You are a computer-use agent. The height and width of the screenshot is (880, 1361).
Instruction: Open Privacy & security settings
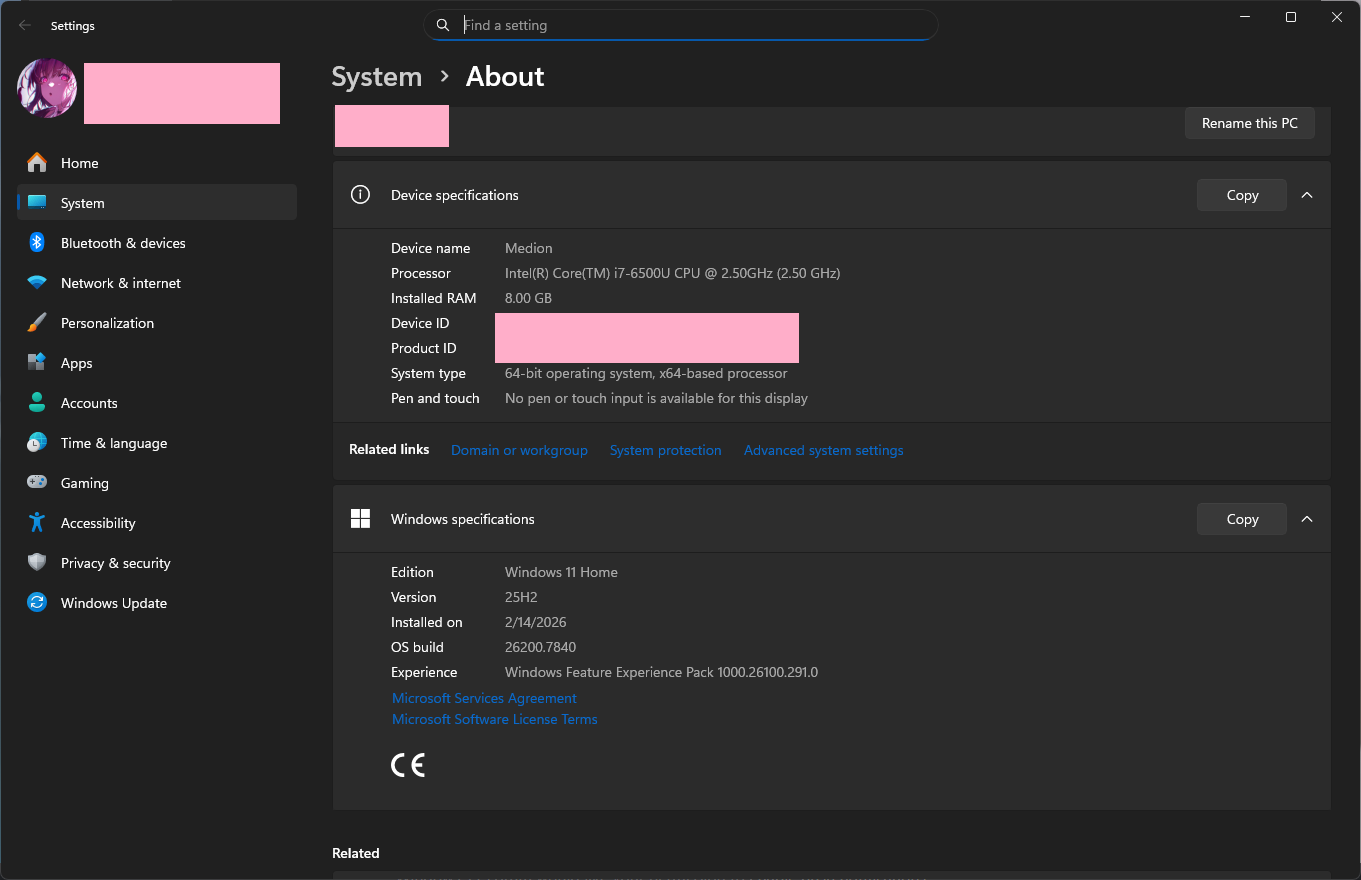pyautogui.click(x=157, y=563)
